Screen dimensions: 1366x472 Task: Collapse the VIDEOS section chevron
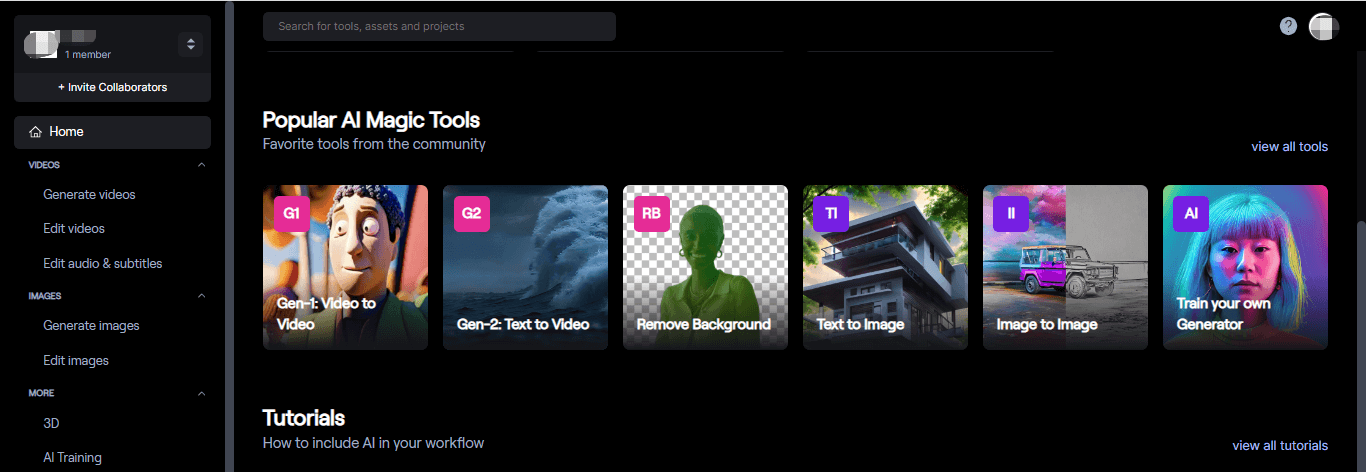click(201, 165)
